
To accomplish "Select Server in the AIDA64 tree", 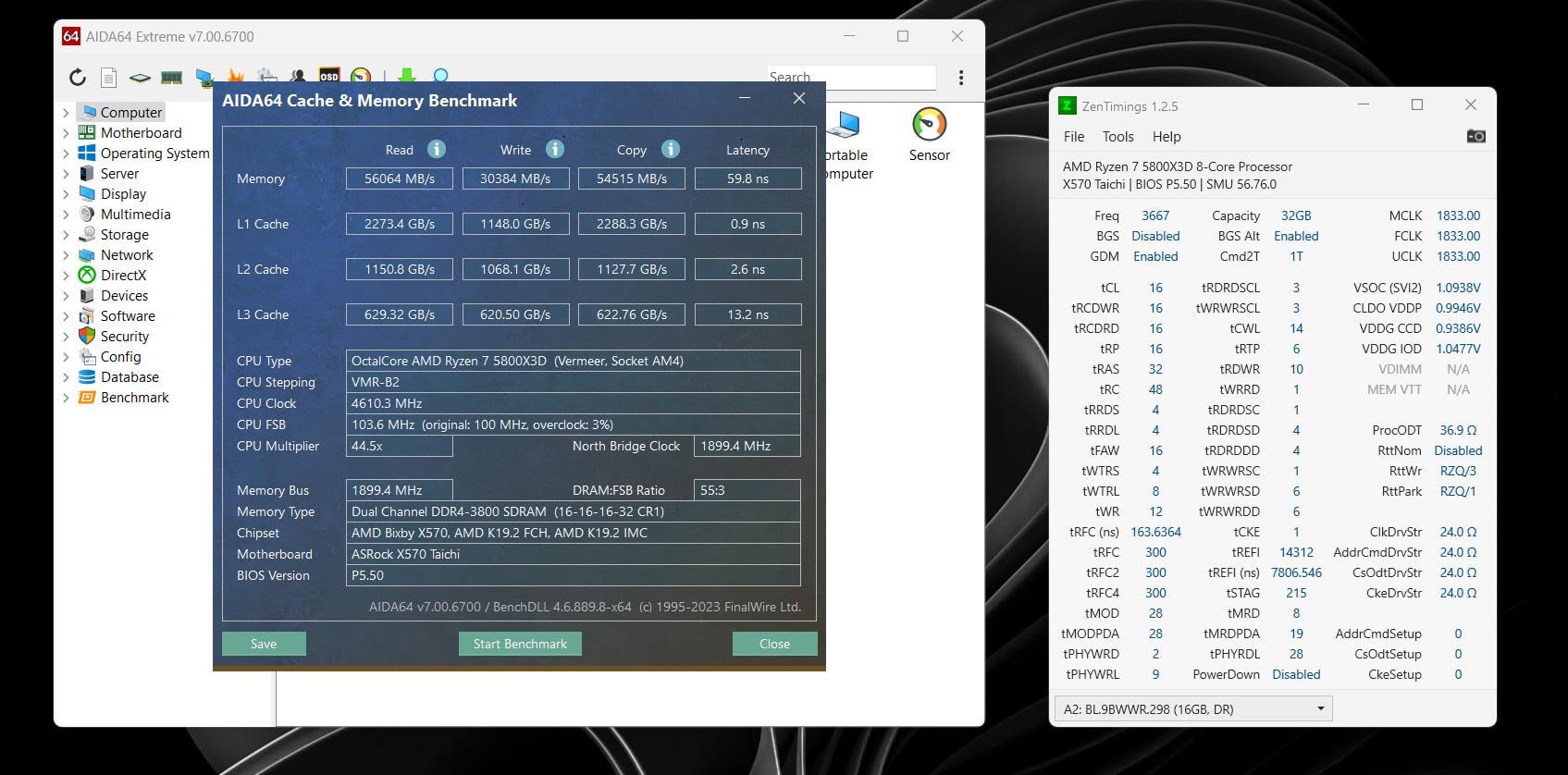I will [119, 174].
